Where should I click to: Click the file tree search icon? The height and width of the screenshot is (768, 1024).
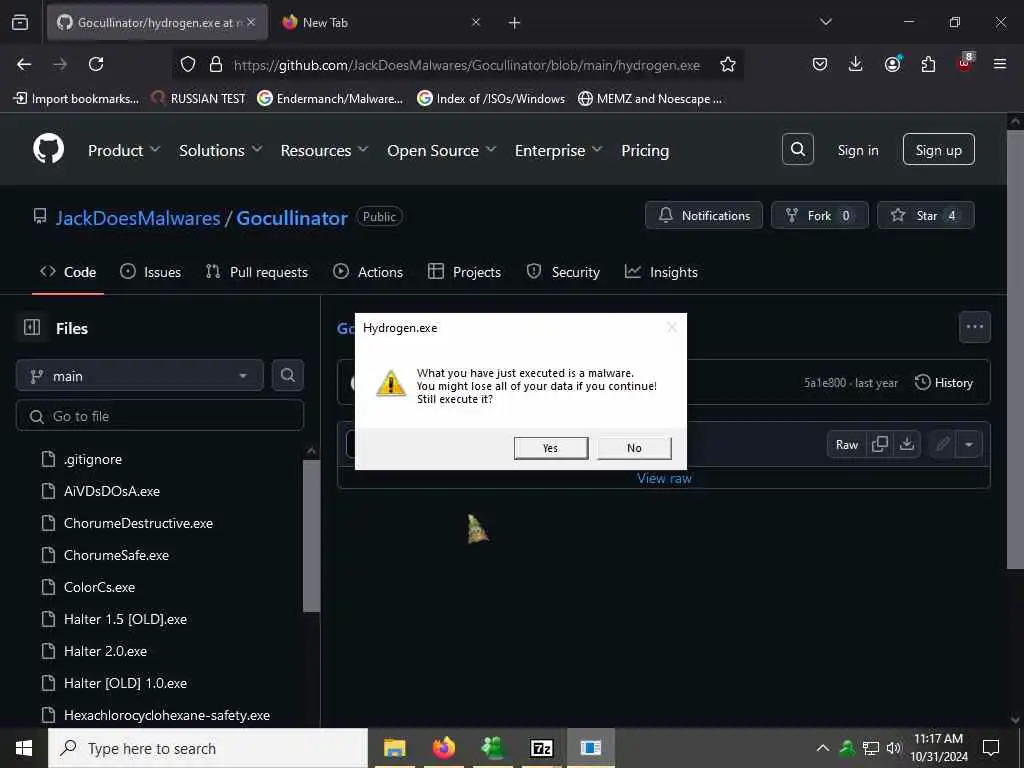click(287, 376)
